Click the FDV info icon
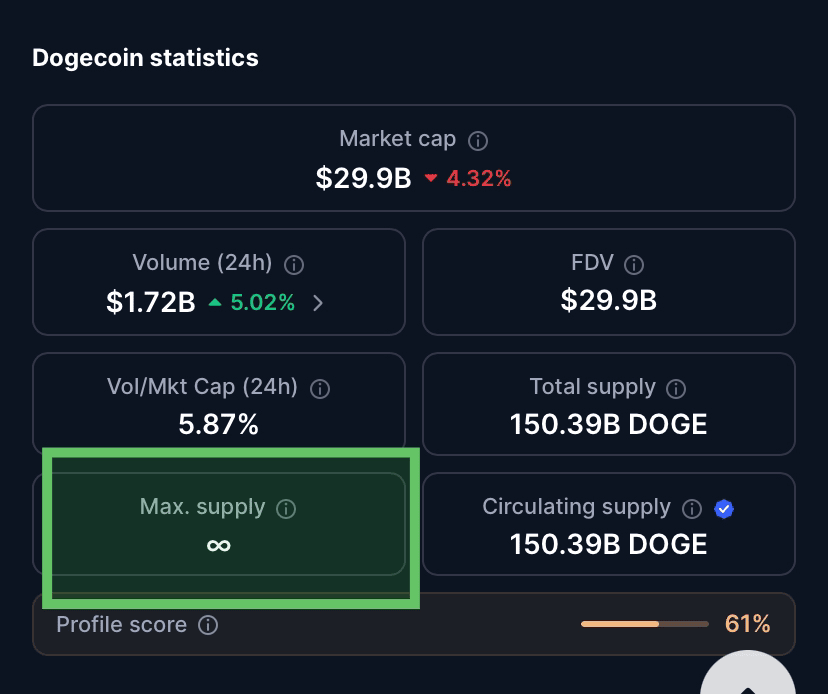This screenshot has width=828, height=694. 634,265
